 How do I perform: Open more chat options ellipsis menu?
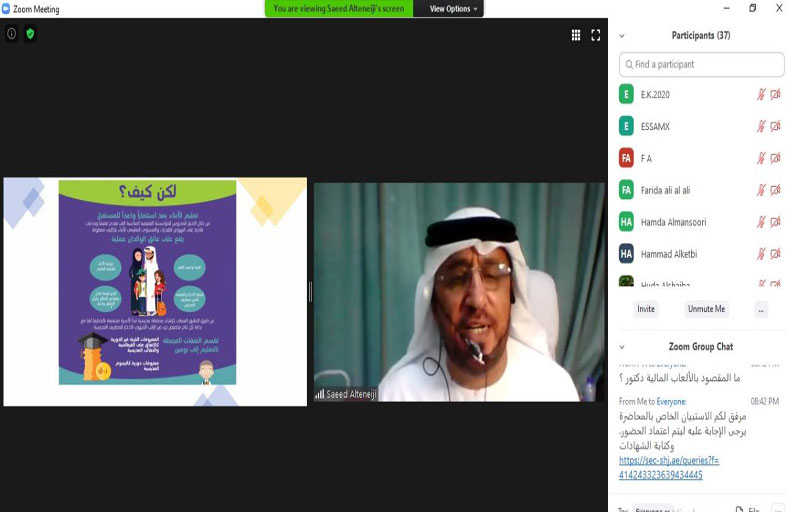click(777, 509)
